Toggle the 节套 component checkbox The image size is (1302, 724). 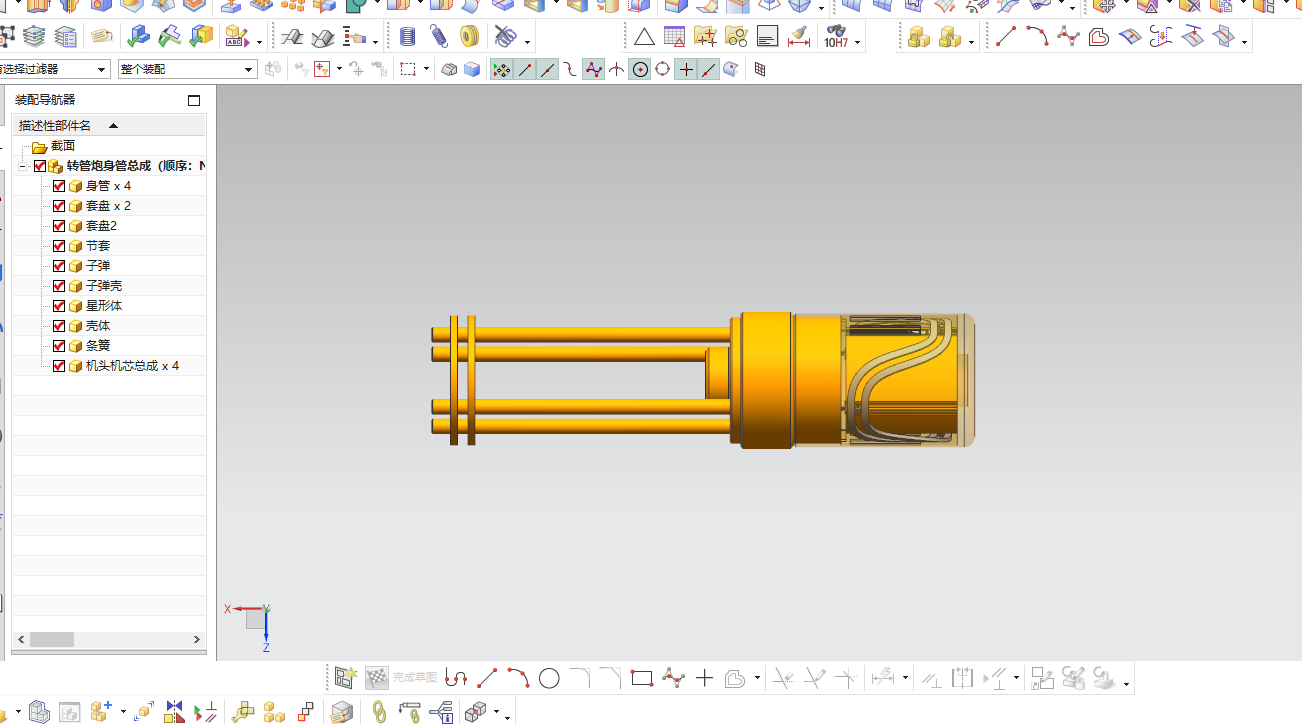click(x=59, y=246)
